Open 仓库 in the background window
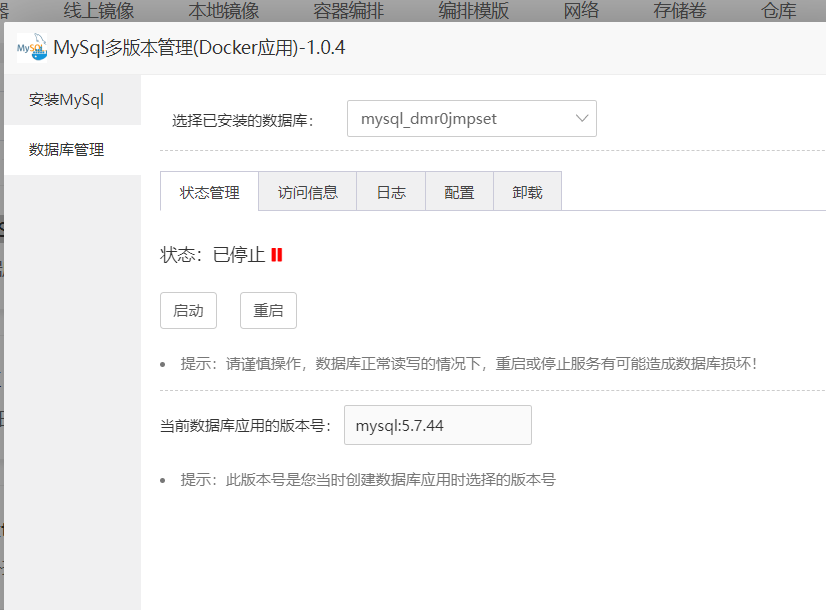Viewport: 826px width, 610px height. click(779, 11)
